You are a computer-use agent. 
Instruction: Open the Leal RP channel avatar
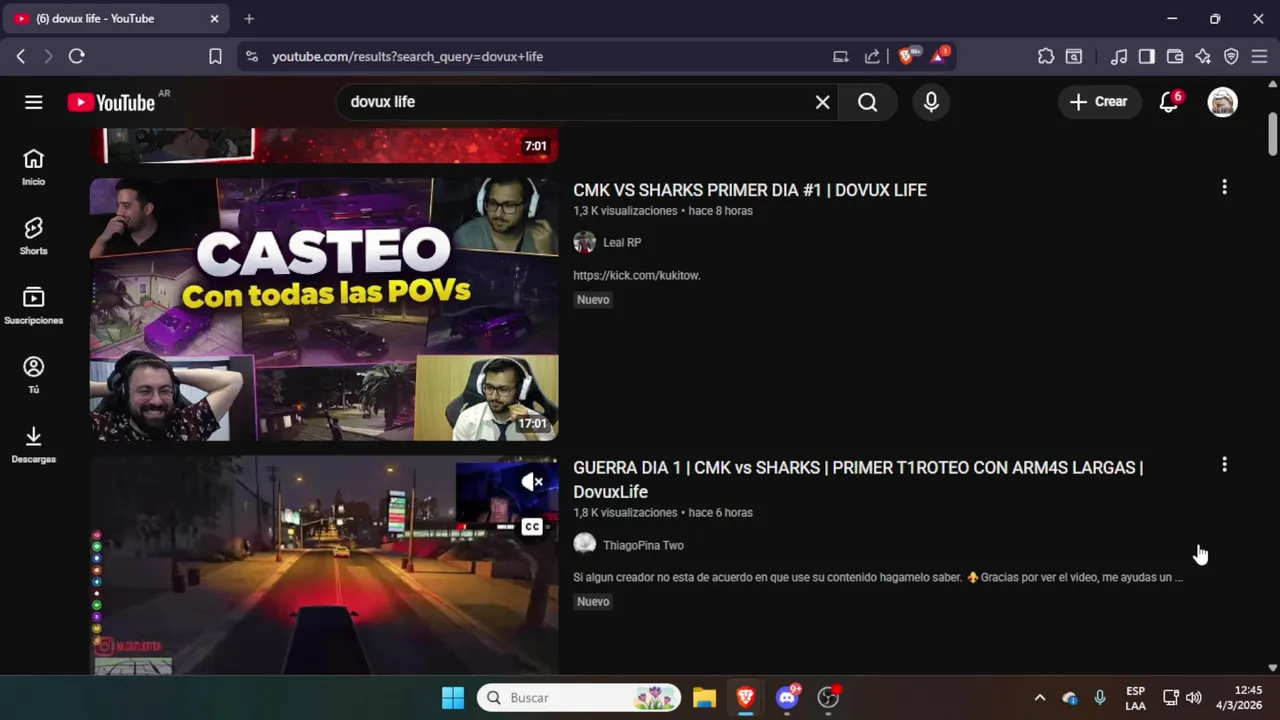pos(585,243)
